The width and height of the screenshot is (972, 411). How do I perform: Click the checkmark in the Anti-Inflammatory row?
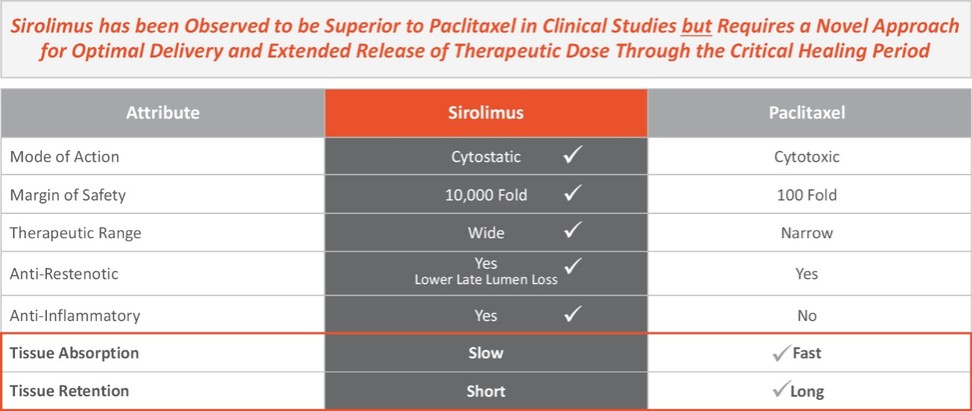coord(573,314)
